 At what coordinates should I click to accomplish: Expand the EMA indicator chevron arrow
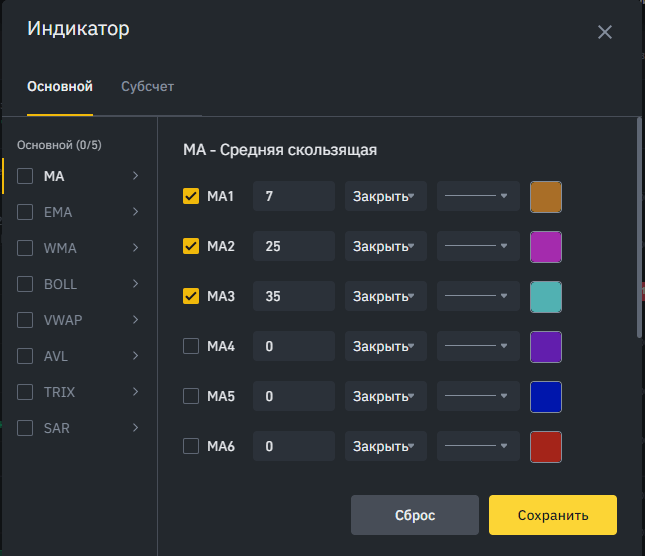pos(135,212)
